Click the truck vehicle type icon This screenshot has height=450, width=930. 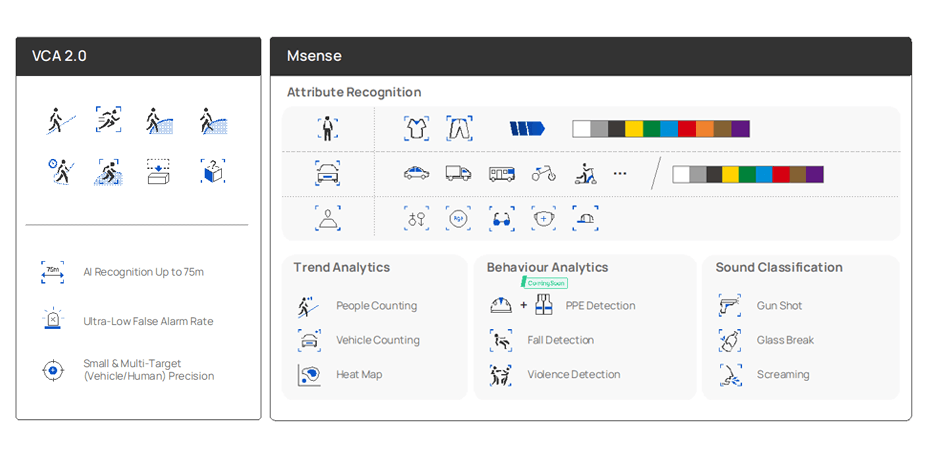tap(458, 173)
